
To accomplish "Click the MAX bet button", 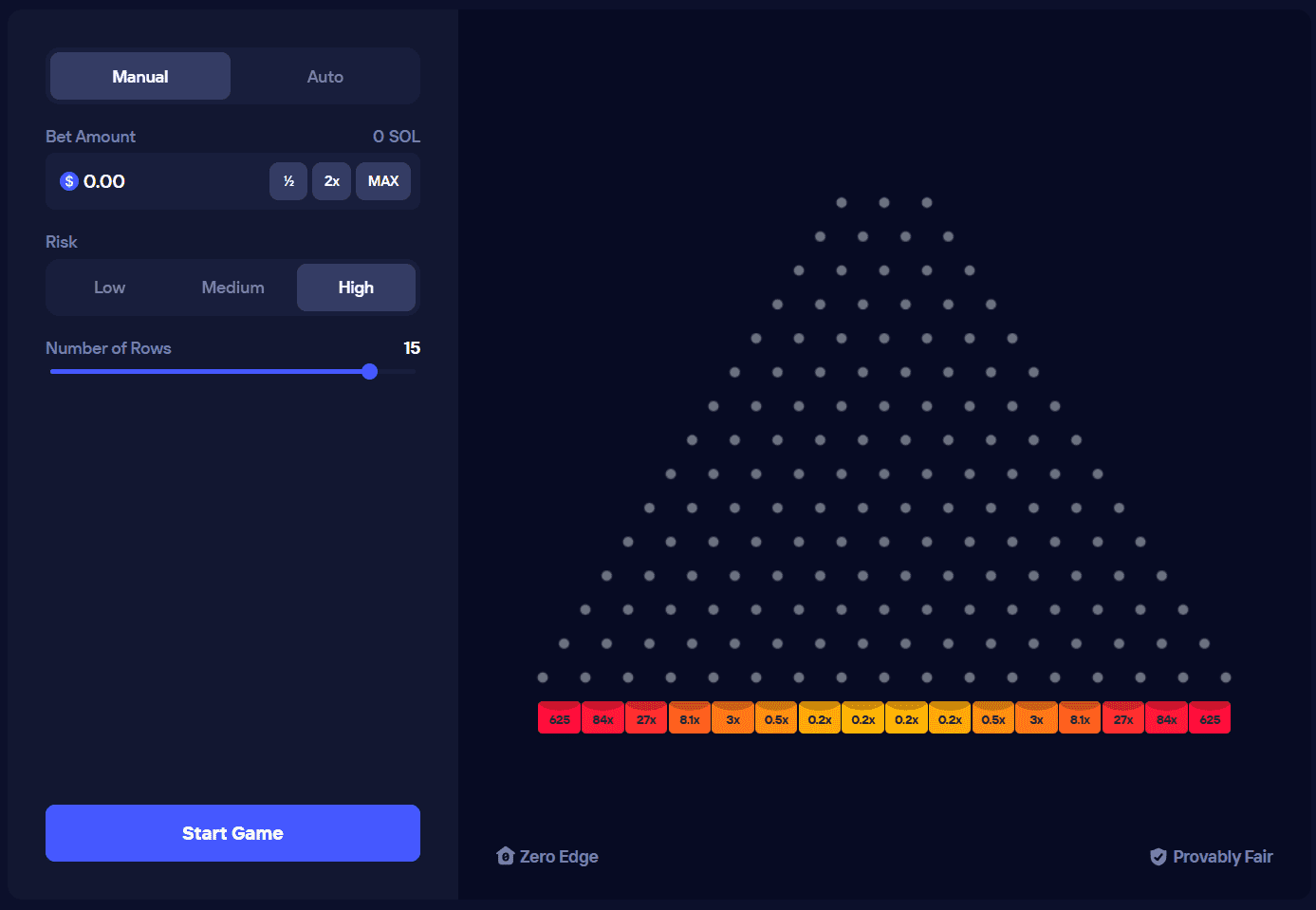I will tap(383, 180).
